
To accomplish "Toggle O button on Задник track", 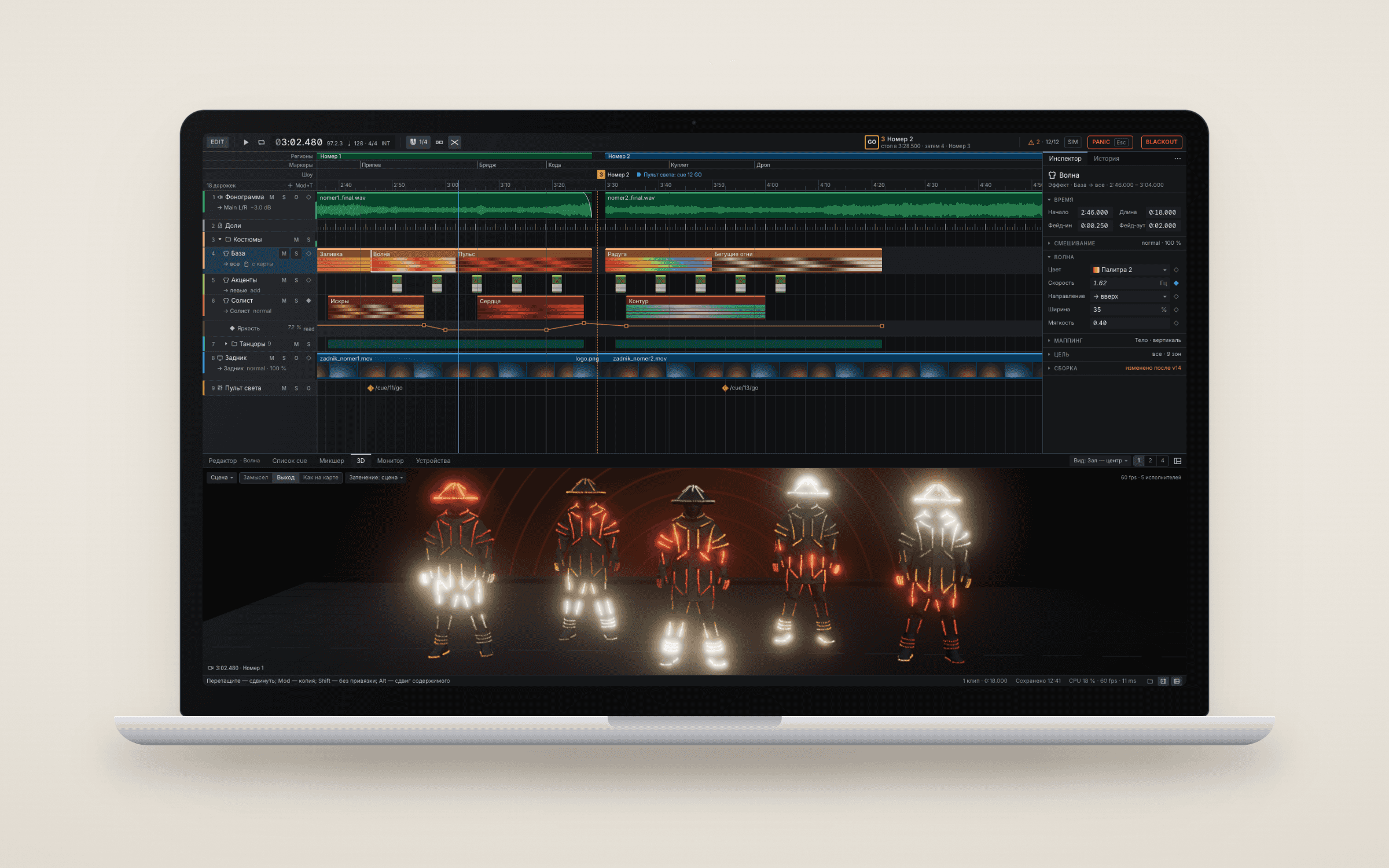I will (296, 358).
